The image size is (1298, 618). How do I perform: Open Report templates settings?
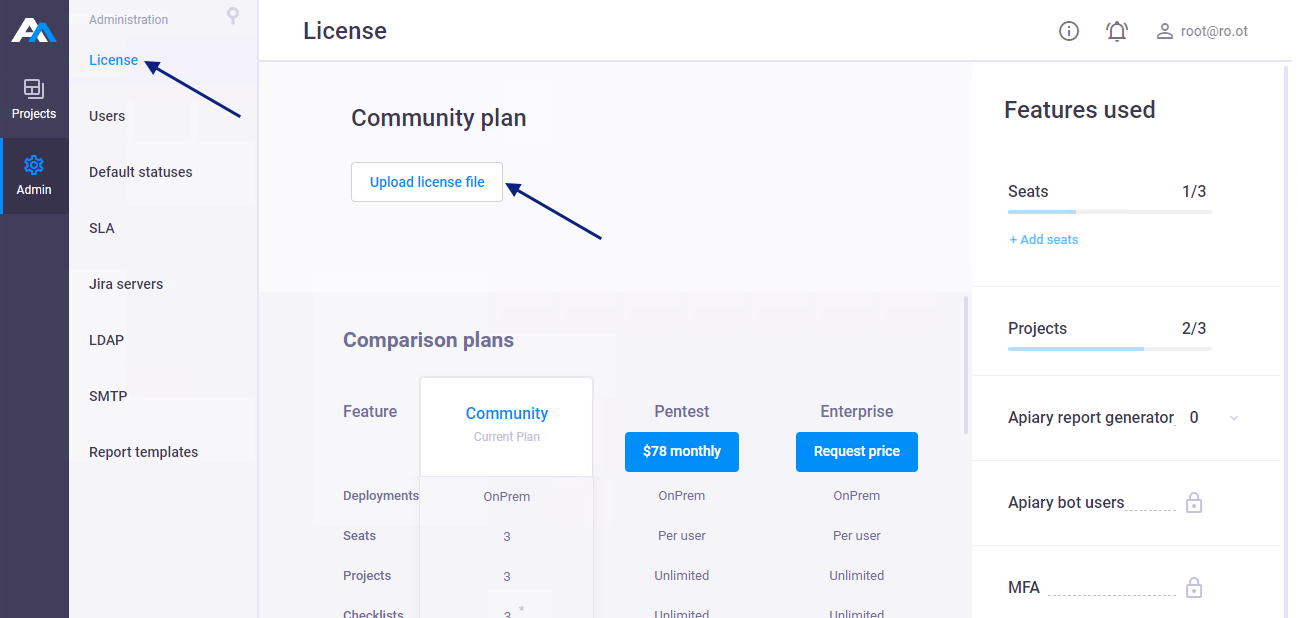click(x=143, y=452)
